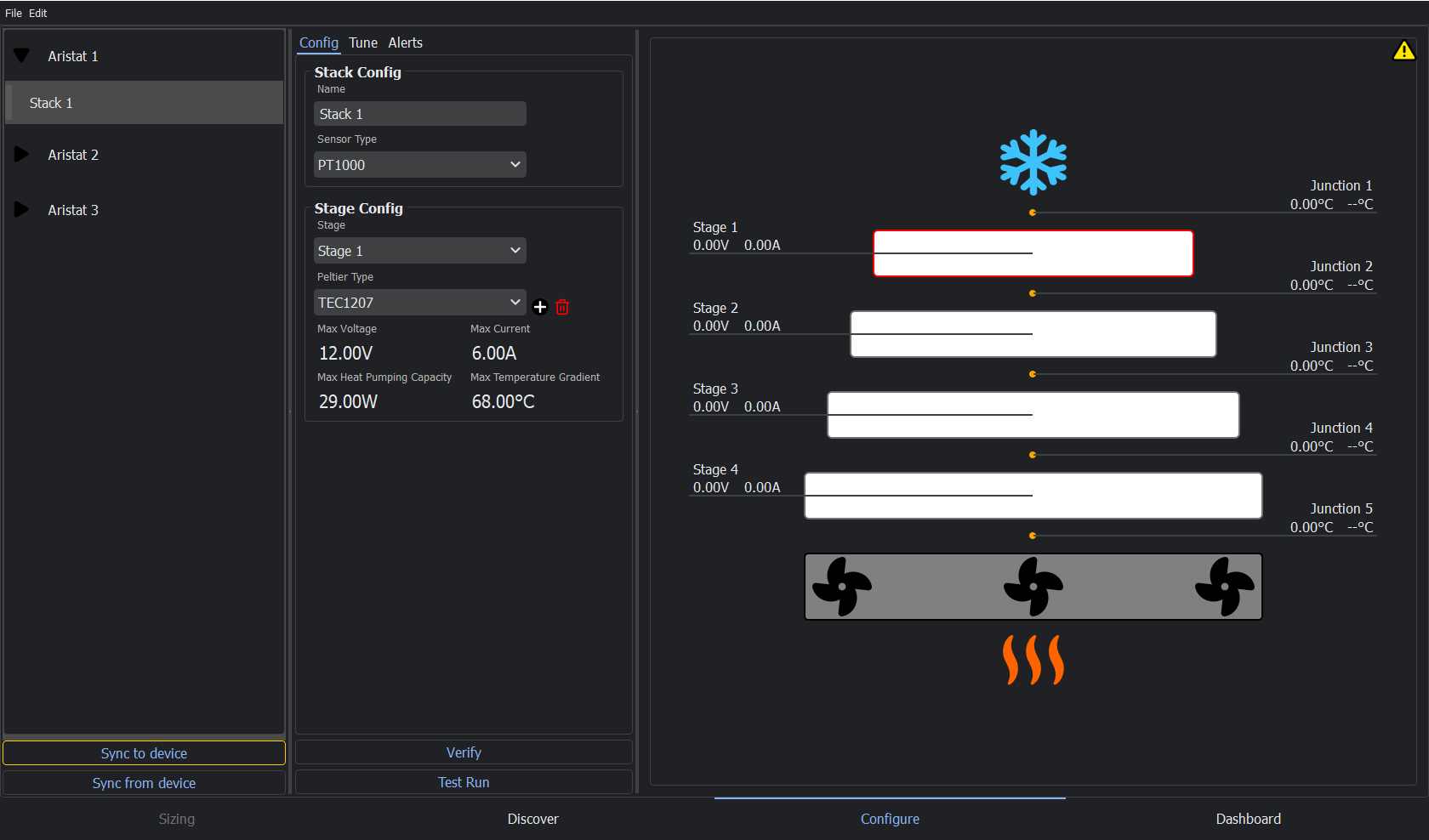Click the Verify button
1429x840 pixels.
464,752
